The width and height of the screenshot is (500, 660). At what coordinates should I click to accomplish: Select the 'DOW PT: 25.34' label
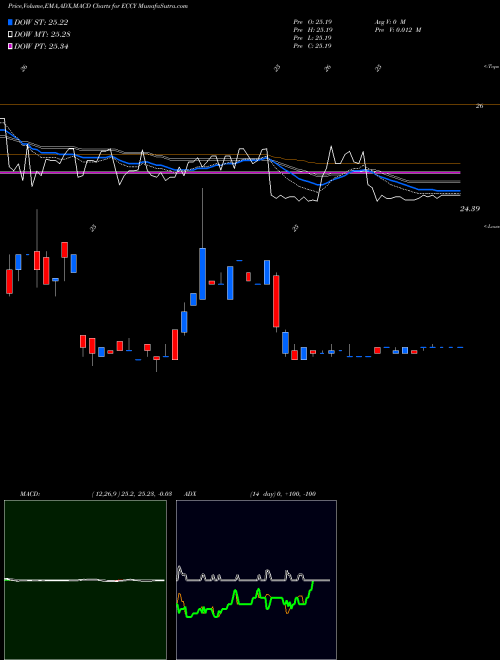point(41,46)
